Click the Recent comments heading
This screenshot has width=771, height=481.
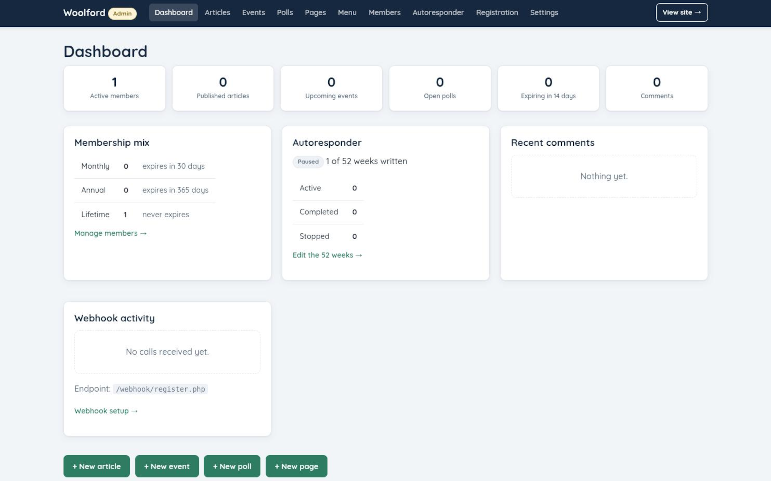coord(553,143)
